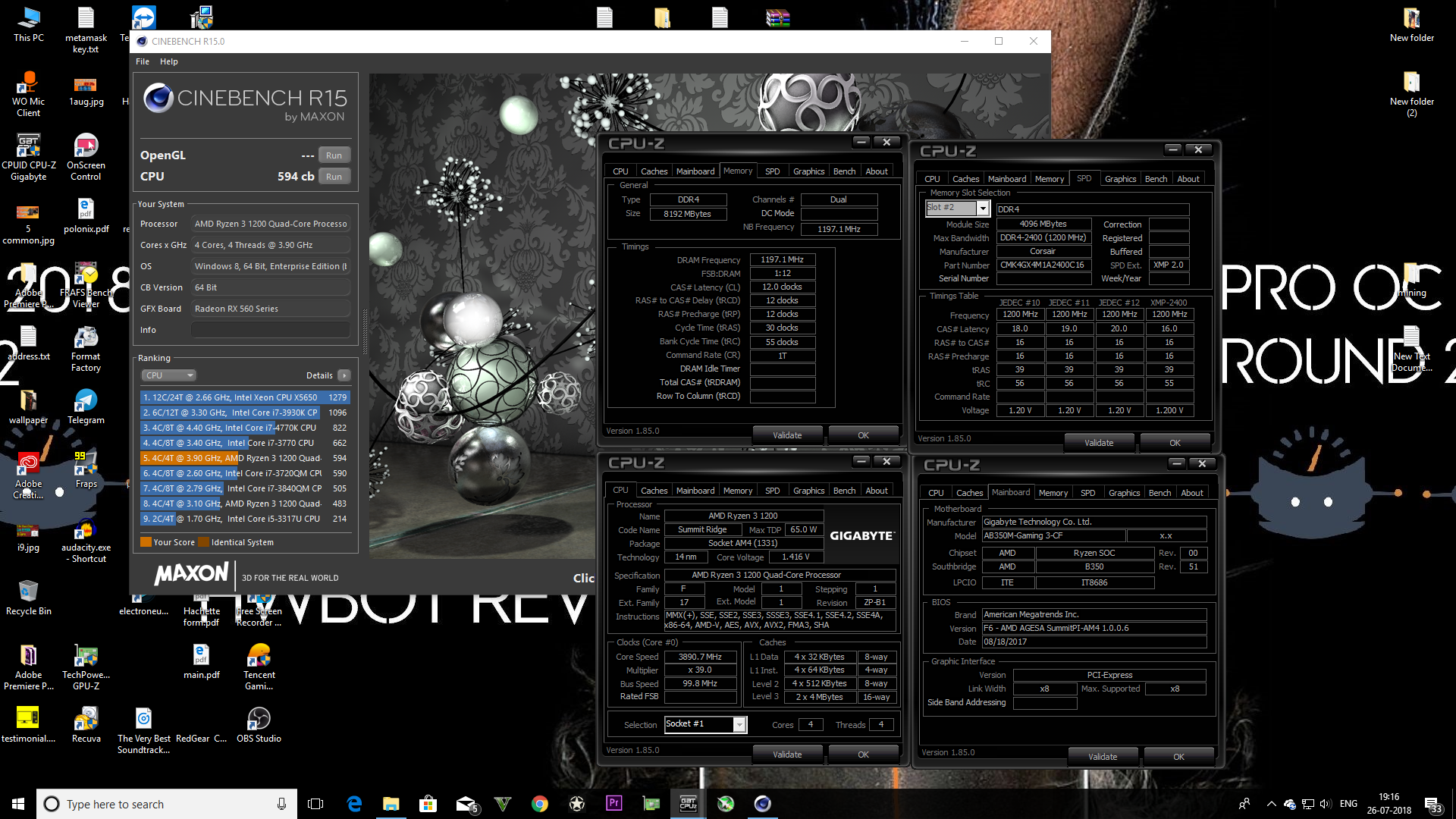Viewport: 1456px width, 819px height.
Task: Show hidden system tray icons
Action: (x=1271, y=804)
